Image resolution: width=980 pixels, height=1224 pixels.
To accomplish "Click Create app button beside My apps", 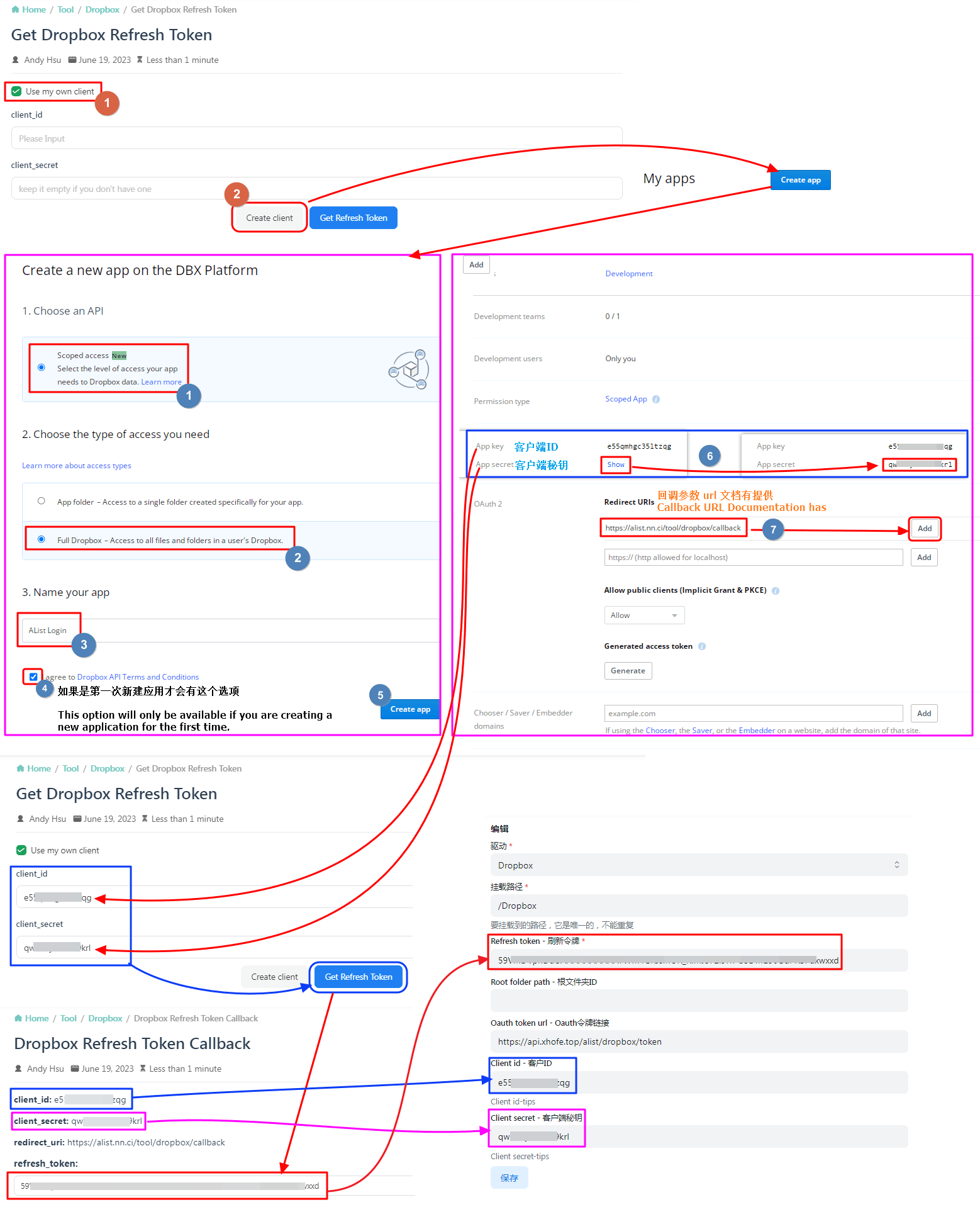I will [x=800, y=180].
